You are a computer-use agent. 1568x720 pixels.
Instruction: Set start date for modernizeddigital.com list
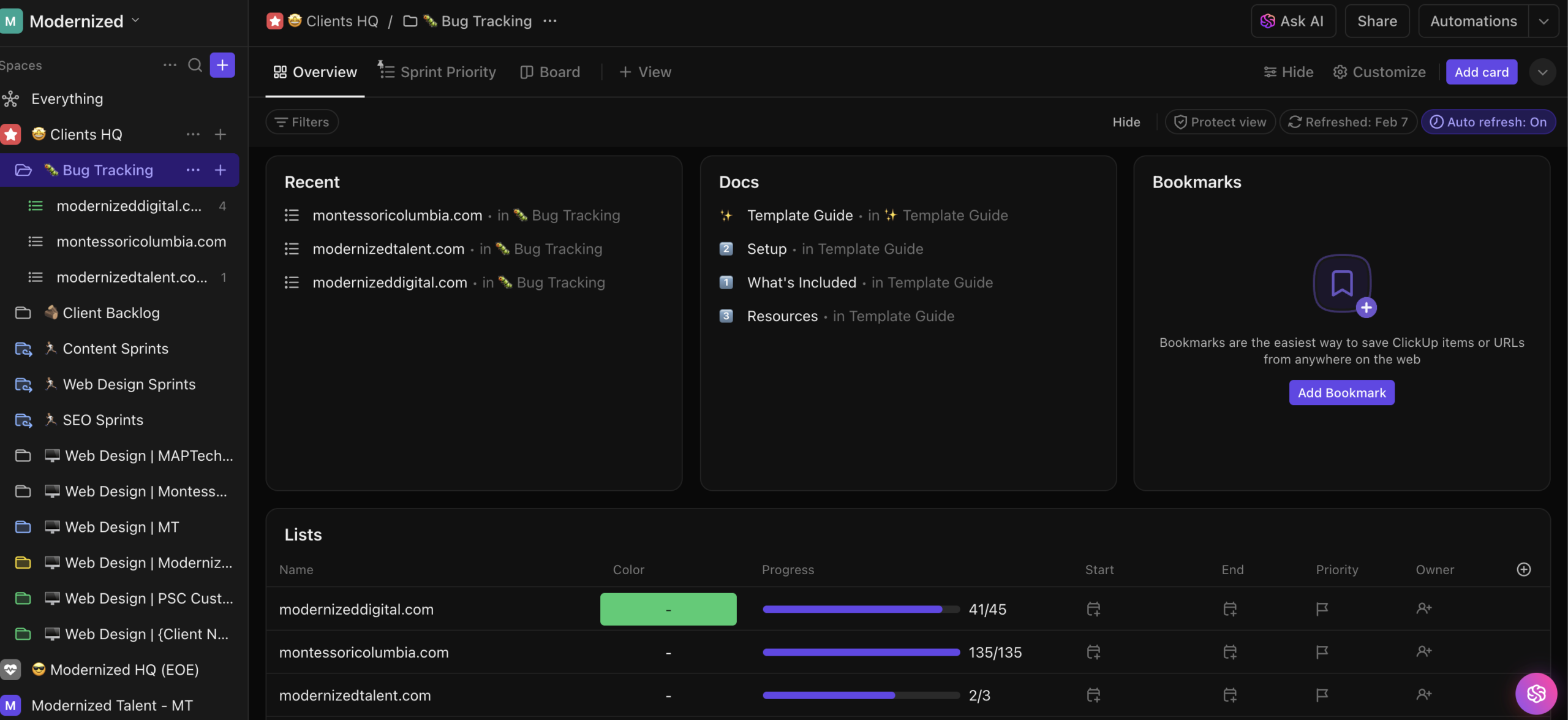point(1093,609)
